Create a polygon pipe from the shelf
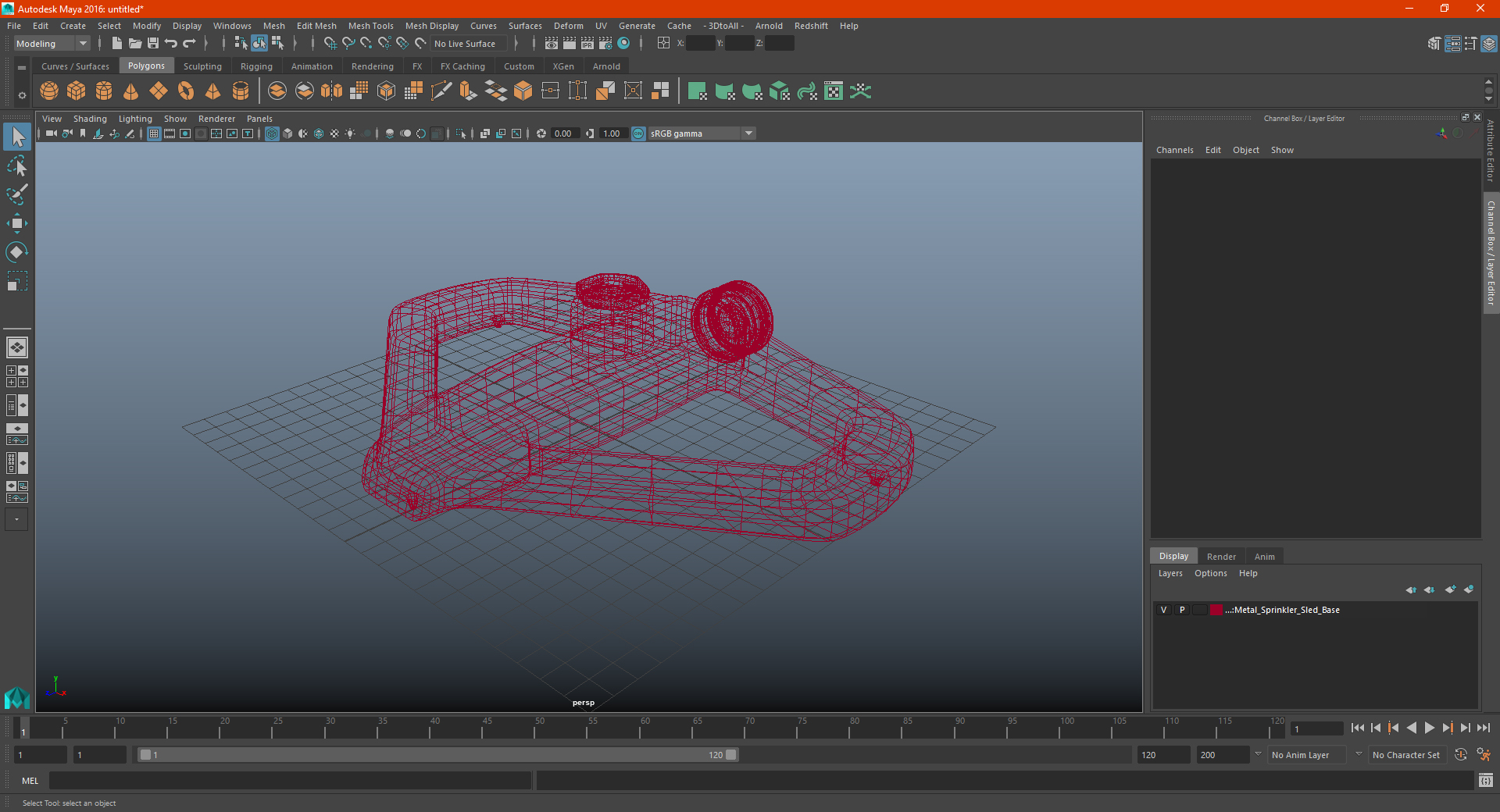Screen dimensions: 1500x812 241,91
